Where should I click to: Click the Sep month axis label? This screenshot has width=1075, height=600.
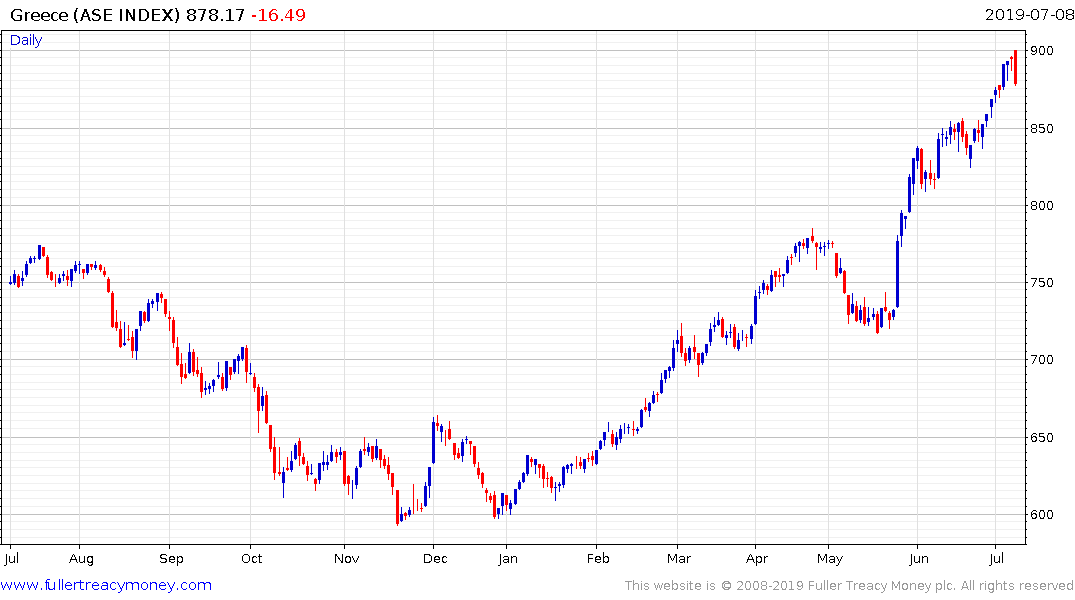click(171, 559)
